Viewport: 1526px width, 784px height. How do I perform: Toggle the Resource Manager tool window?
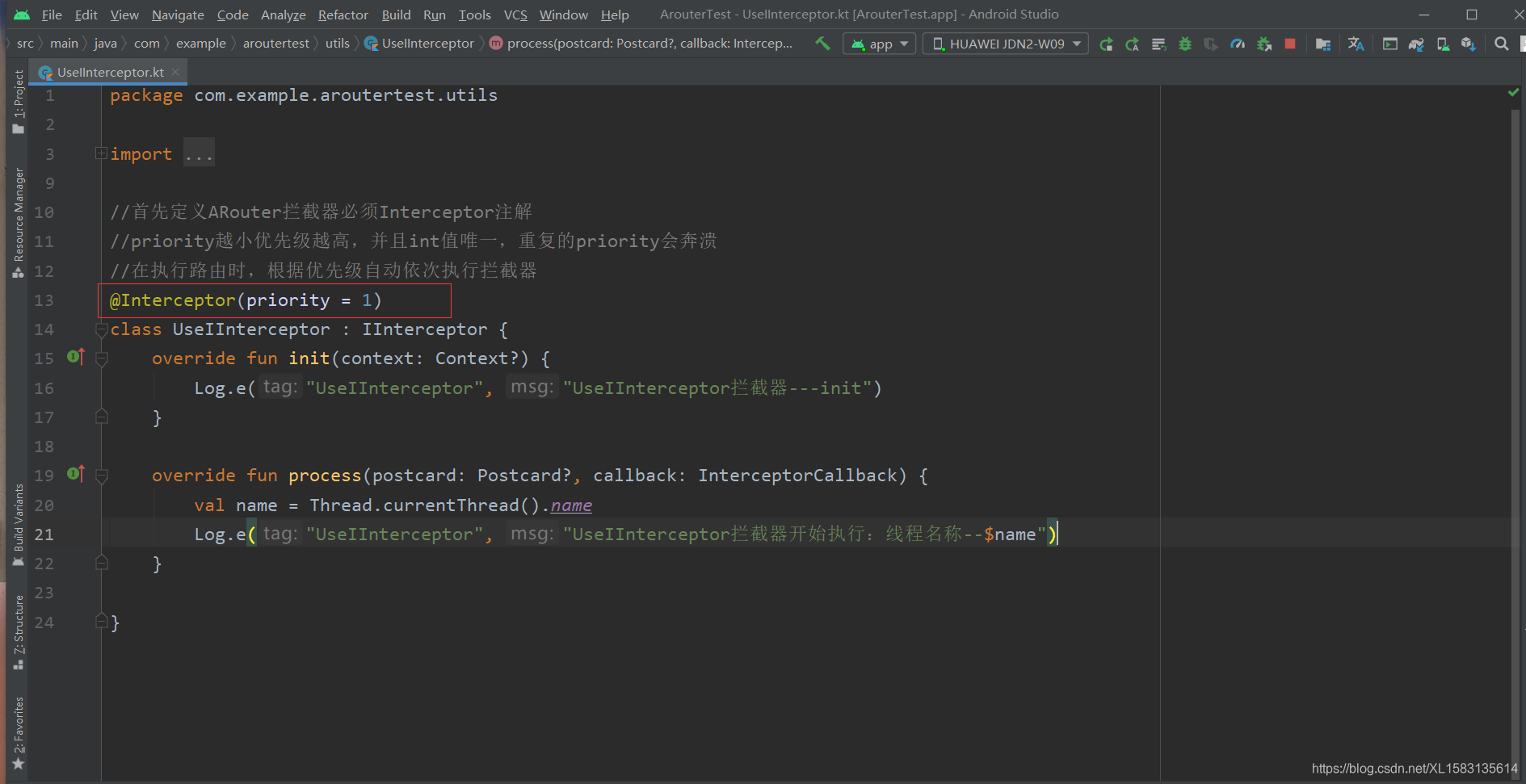(x=19, y=223)
